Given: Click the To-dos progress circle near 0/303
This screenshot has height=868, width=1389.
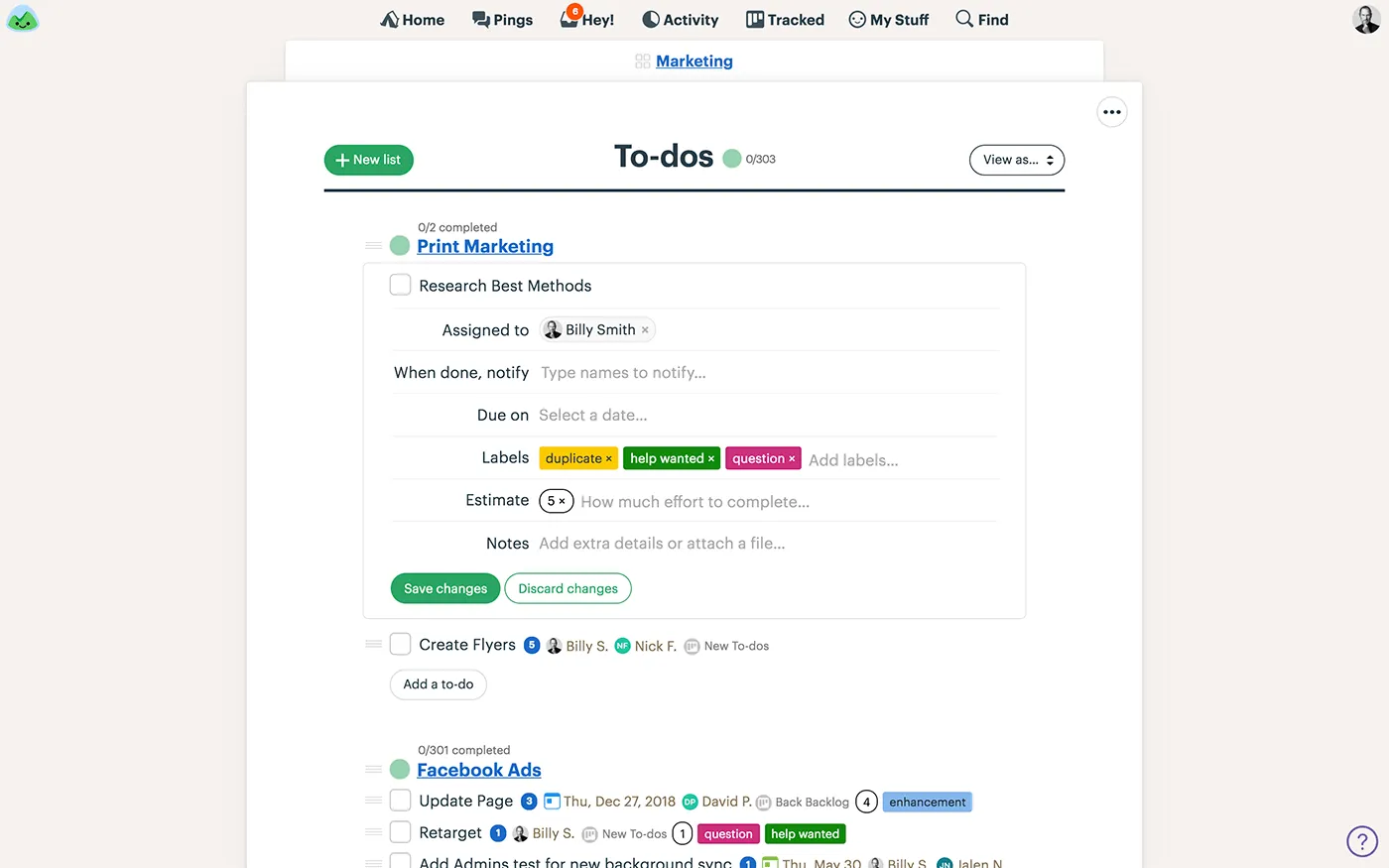Looking at the screenshot, I should [732, 159].
